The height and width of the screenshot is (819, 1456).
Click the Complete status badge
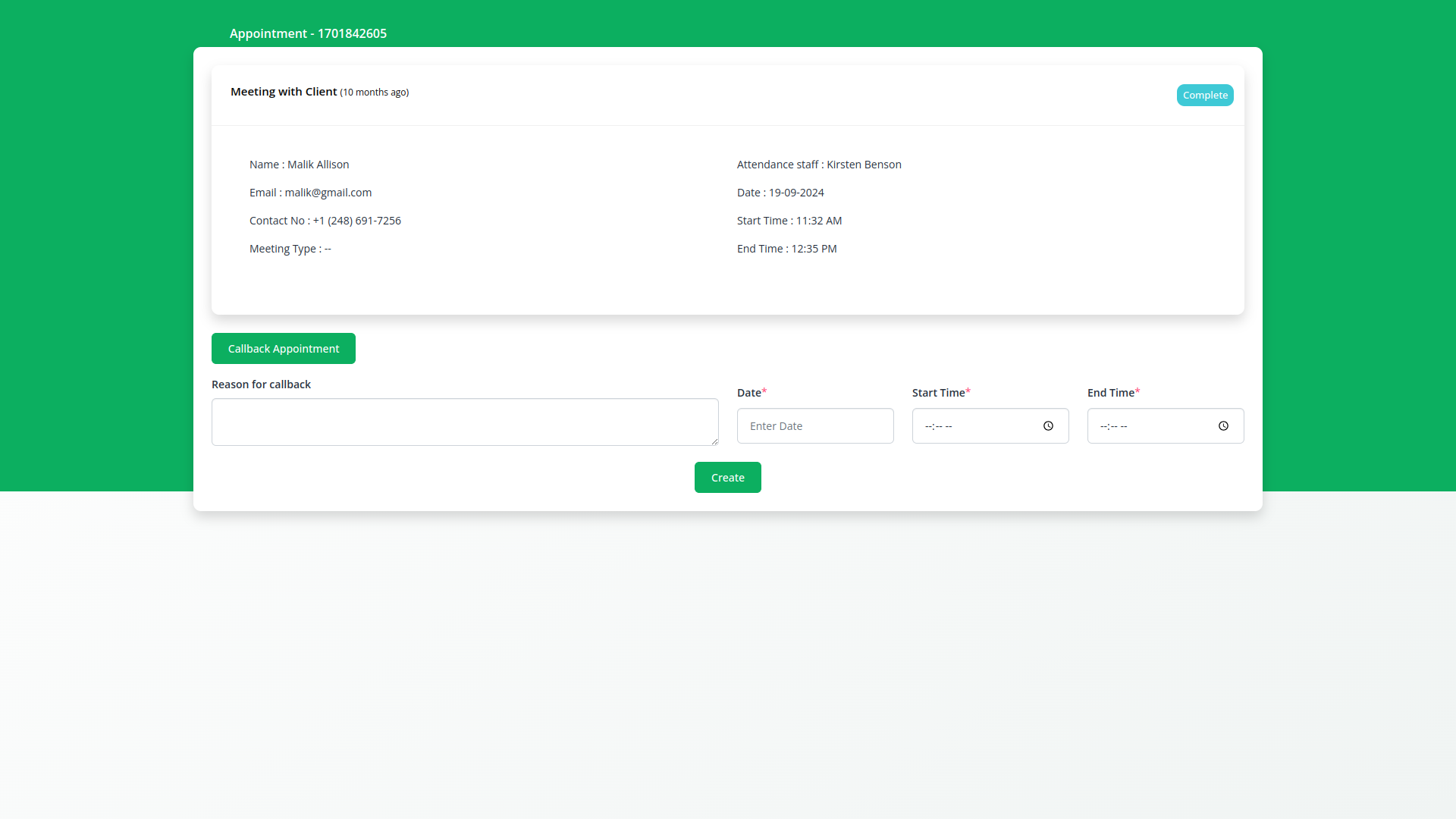[1204, 96]
